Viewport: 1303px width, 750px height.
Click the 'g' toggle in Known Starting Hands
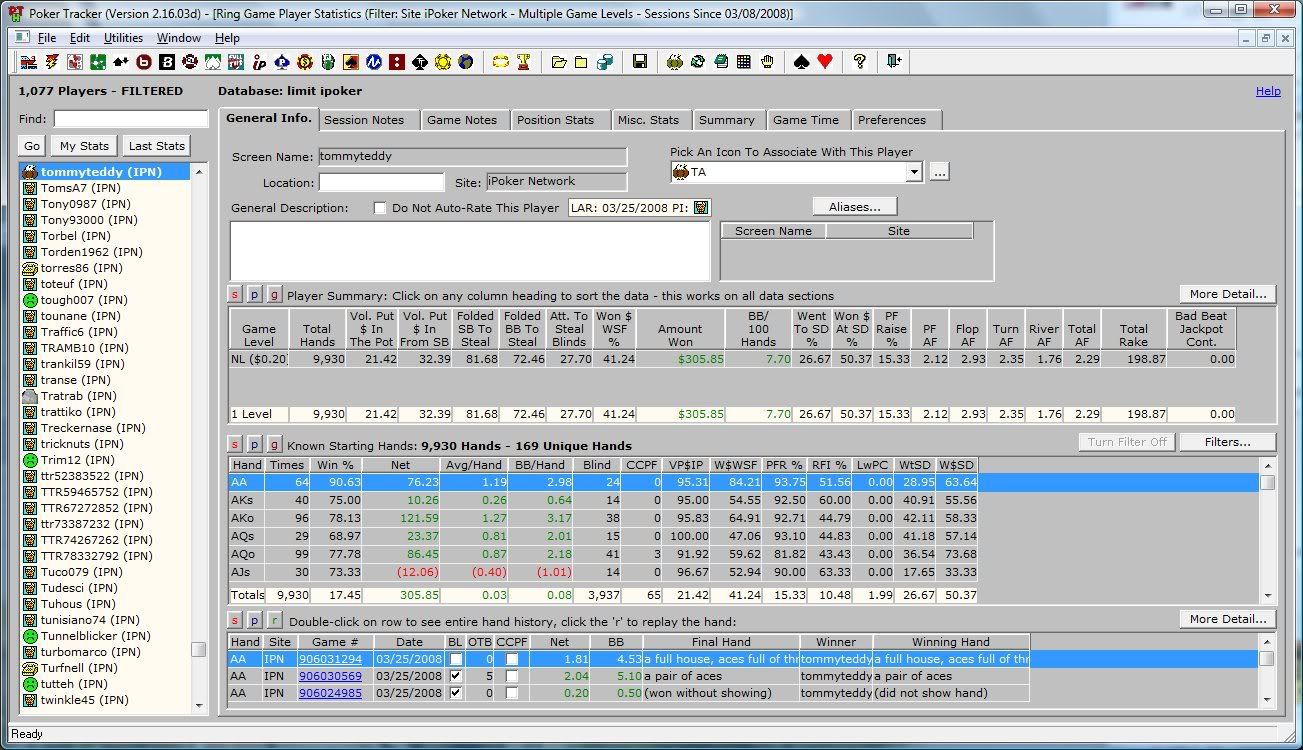pos(274,445)
